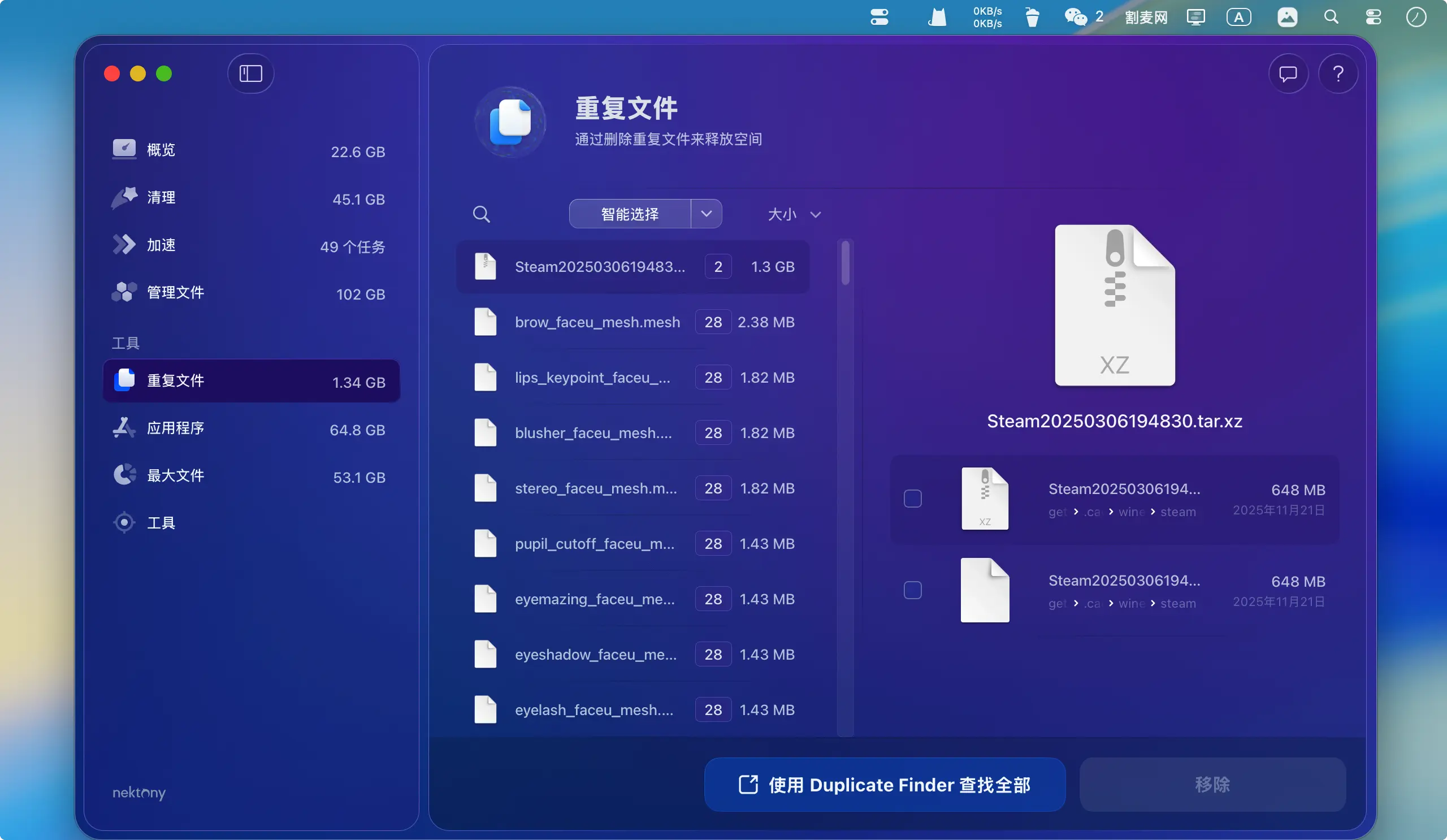
Task: Click the 智能选择 smart select button
Action: pyautogui.click(x=630, y=214)
